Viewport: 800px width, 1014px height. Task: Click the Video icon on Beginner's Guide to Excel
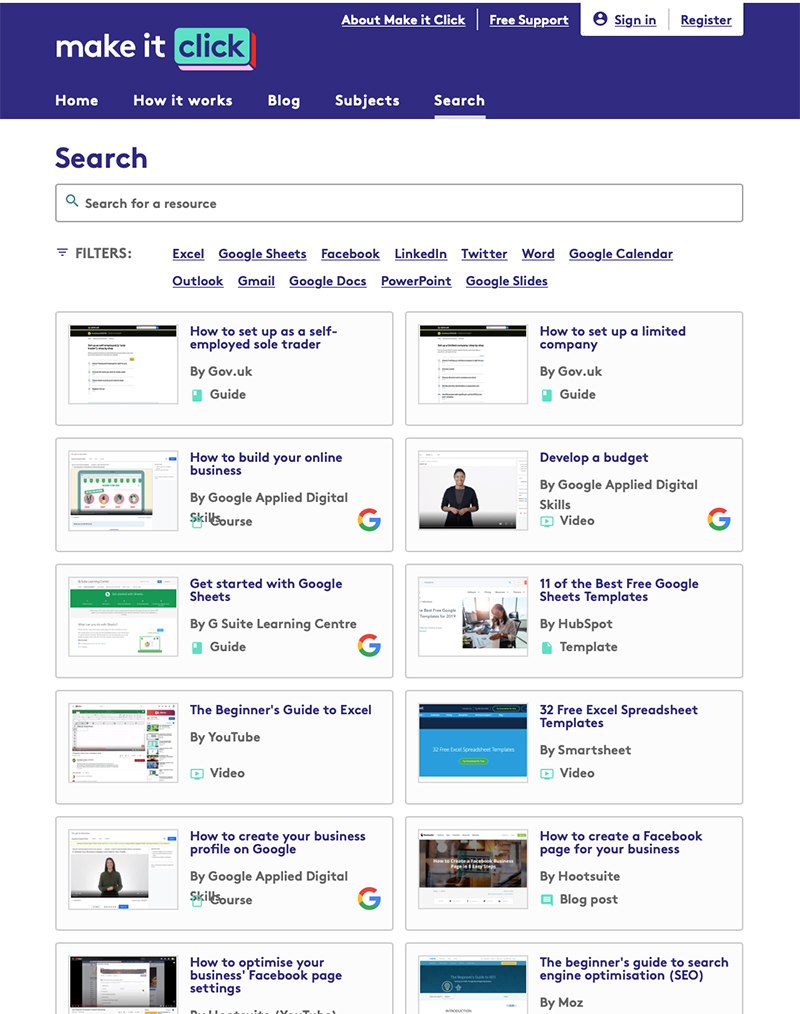coord(197,773)
